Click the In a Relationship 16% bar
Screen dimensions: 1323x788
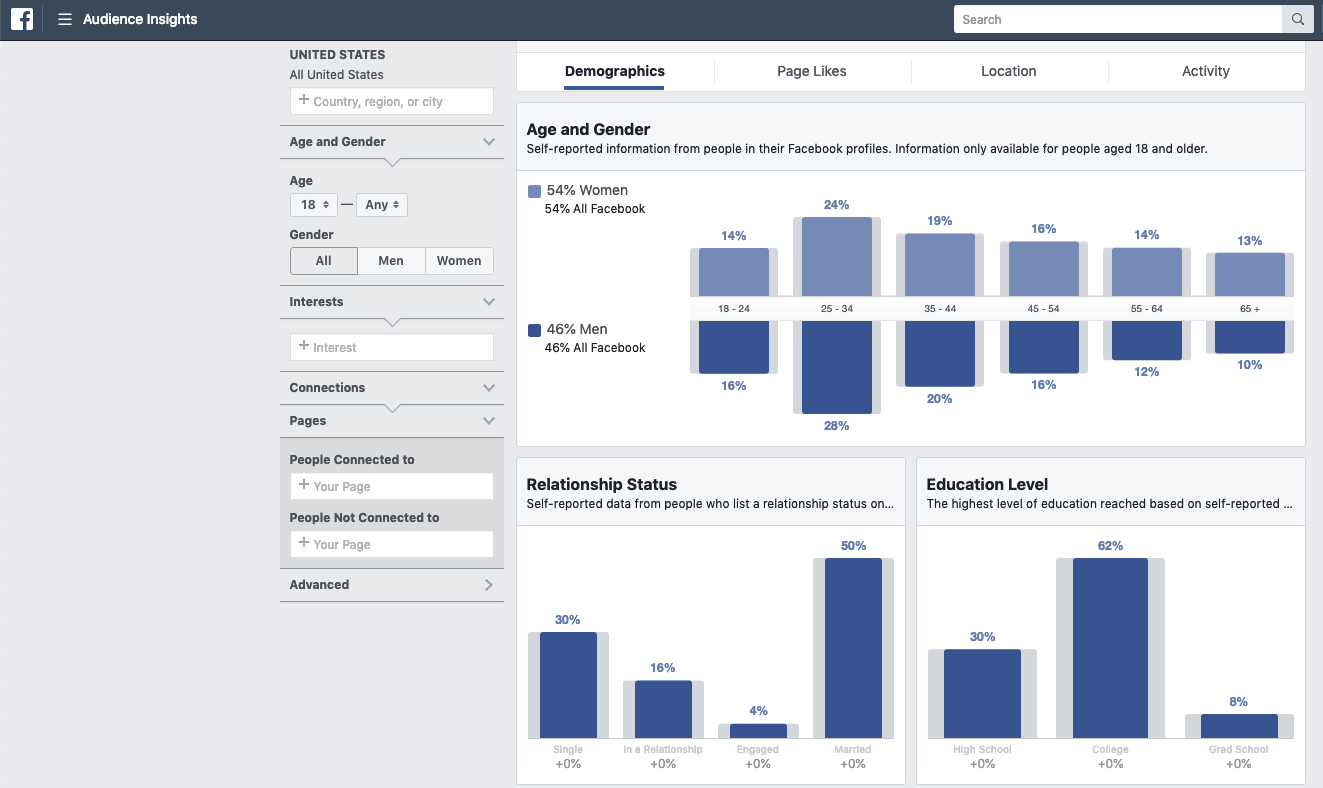[x=663, y=710]
